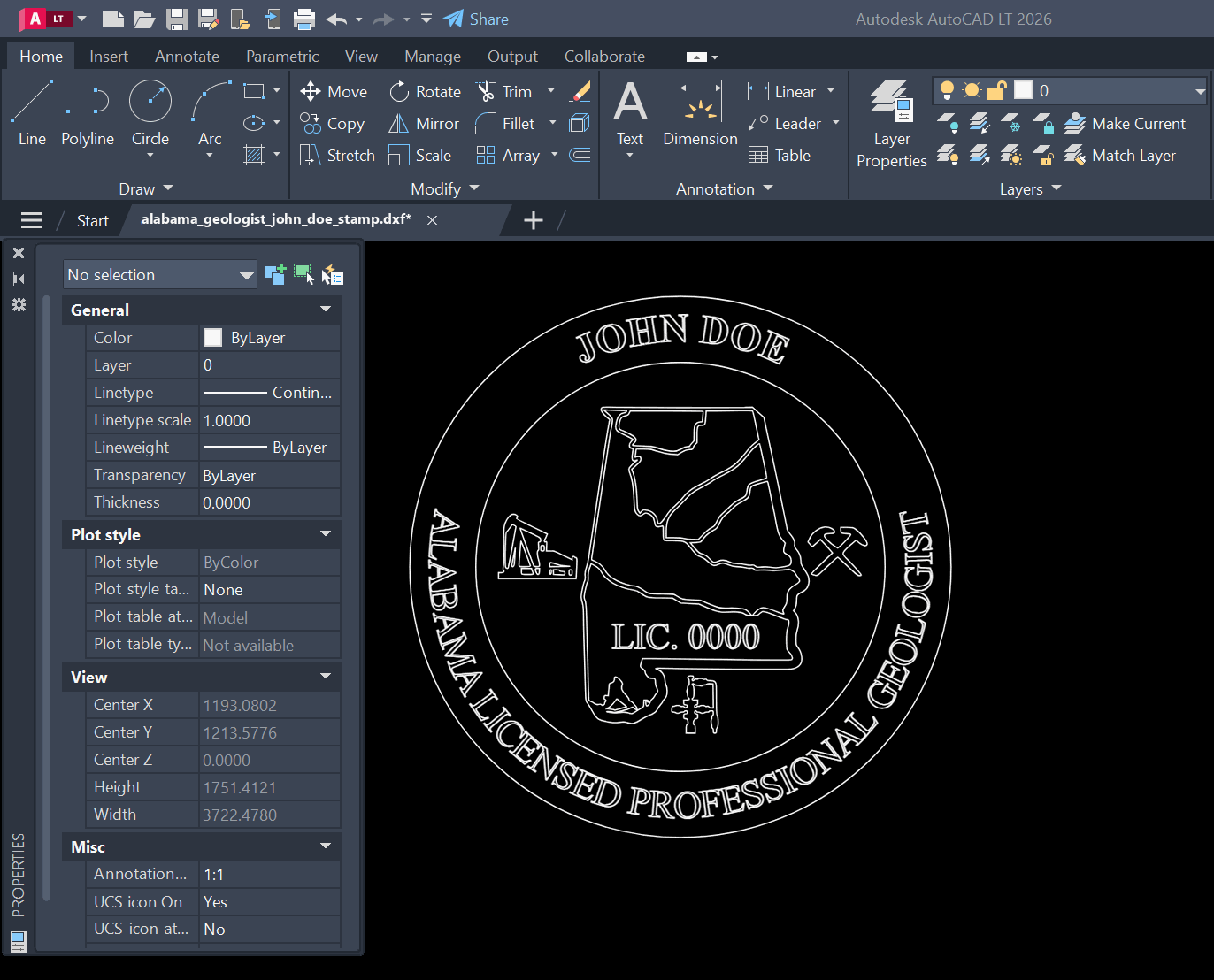Open the object selection dropdown

tap(160, 275)
